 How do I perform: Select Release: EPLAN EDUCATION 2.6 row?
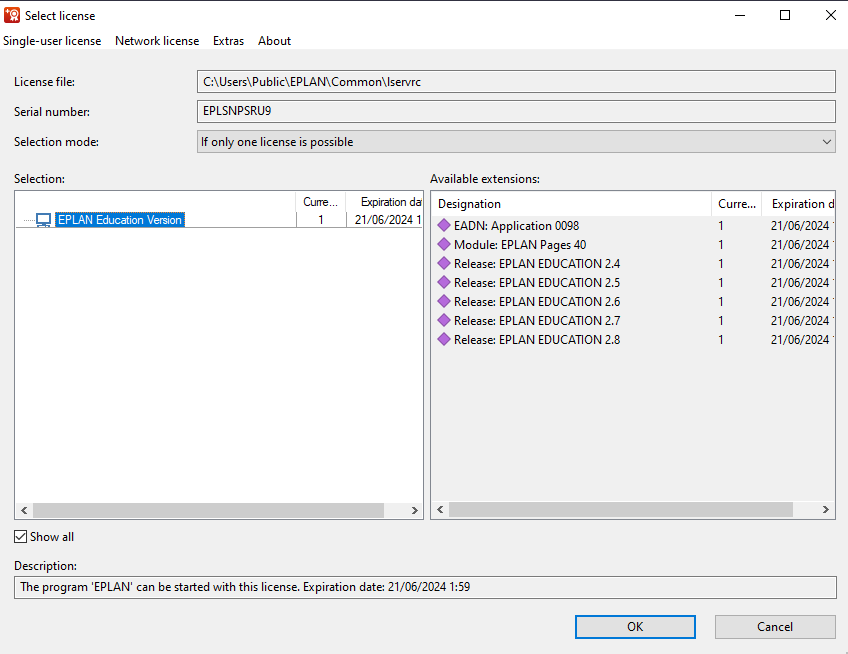point(633,301)
